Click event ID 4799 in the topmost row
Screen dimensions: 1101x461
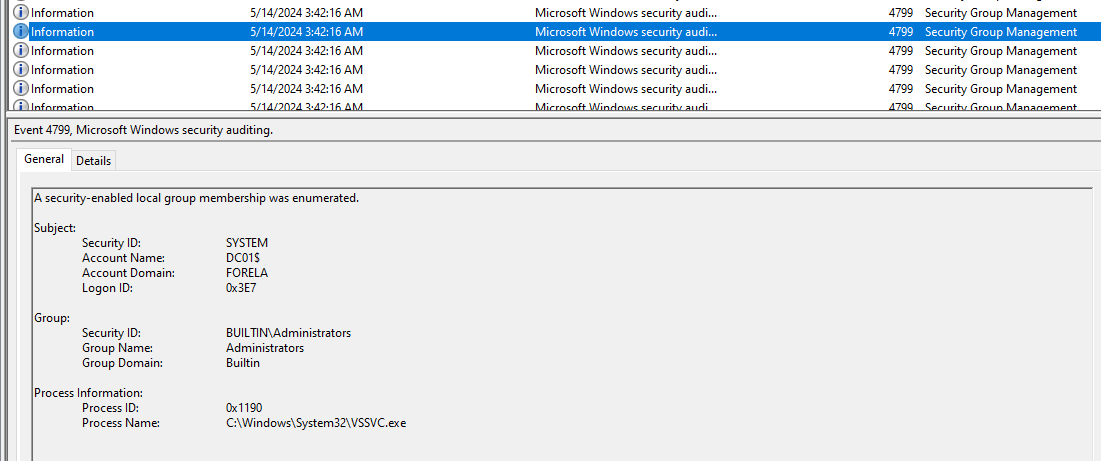[900, 13]
